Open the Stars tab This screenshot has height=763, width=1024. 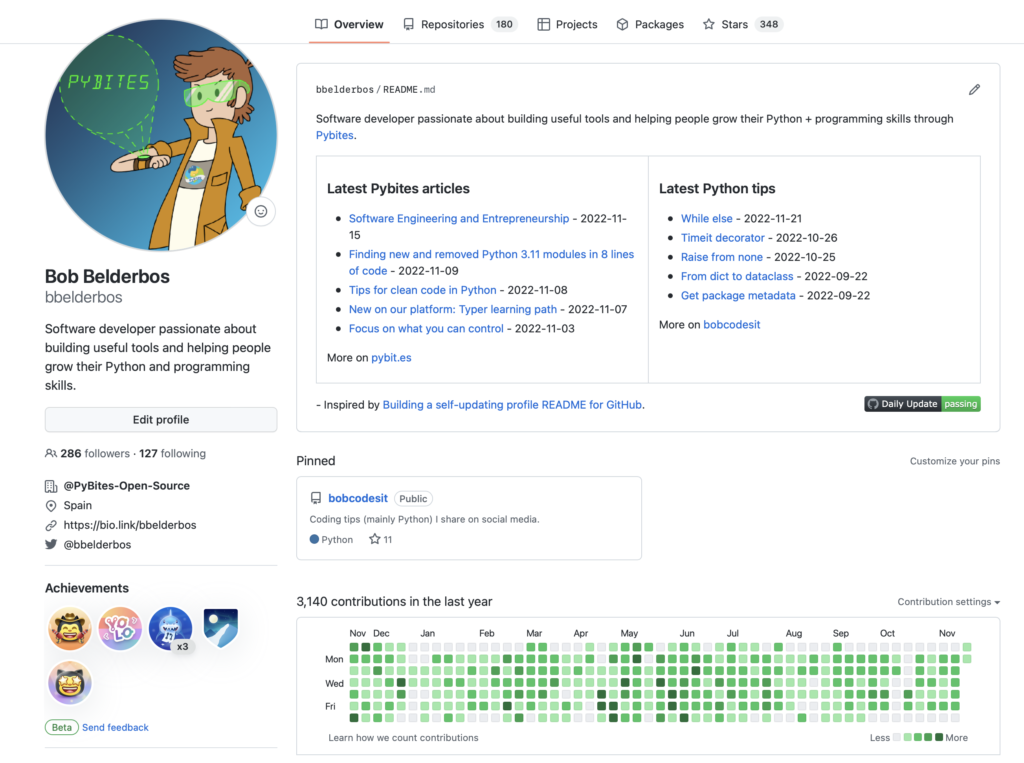point(741,24)
